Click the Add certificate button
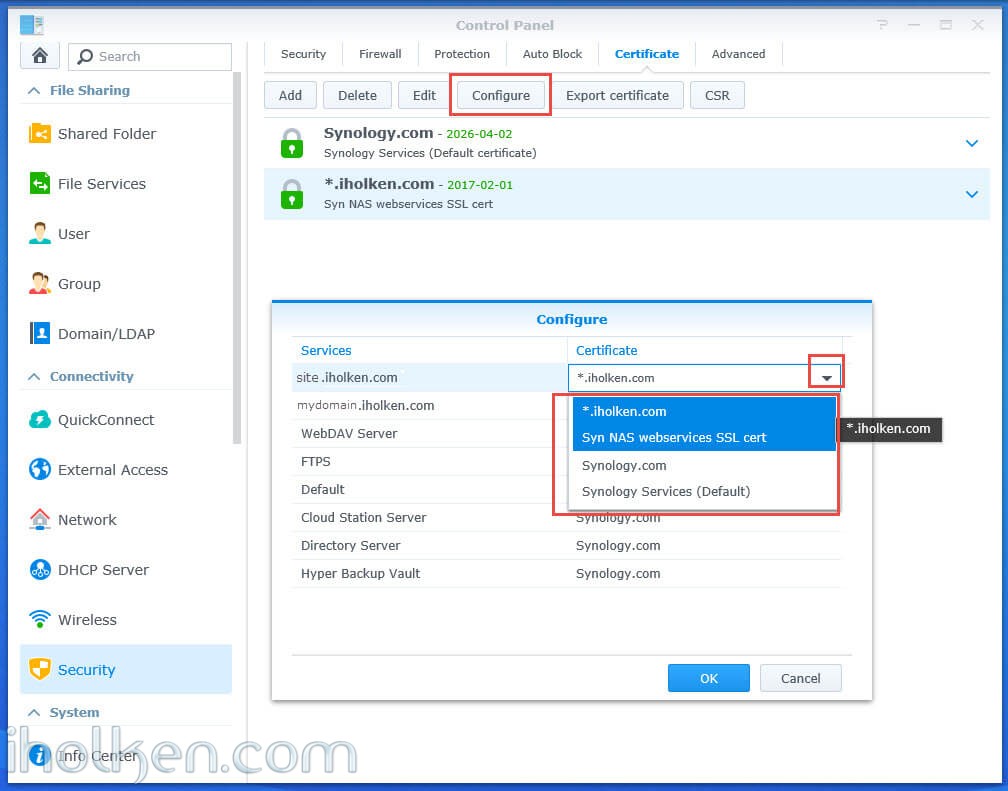This screenshot has height=791, width=1008. (x=291, y=95)
